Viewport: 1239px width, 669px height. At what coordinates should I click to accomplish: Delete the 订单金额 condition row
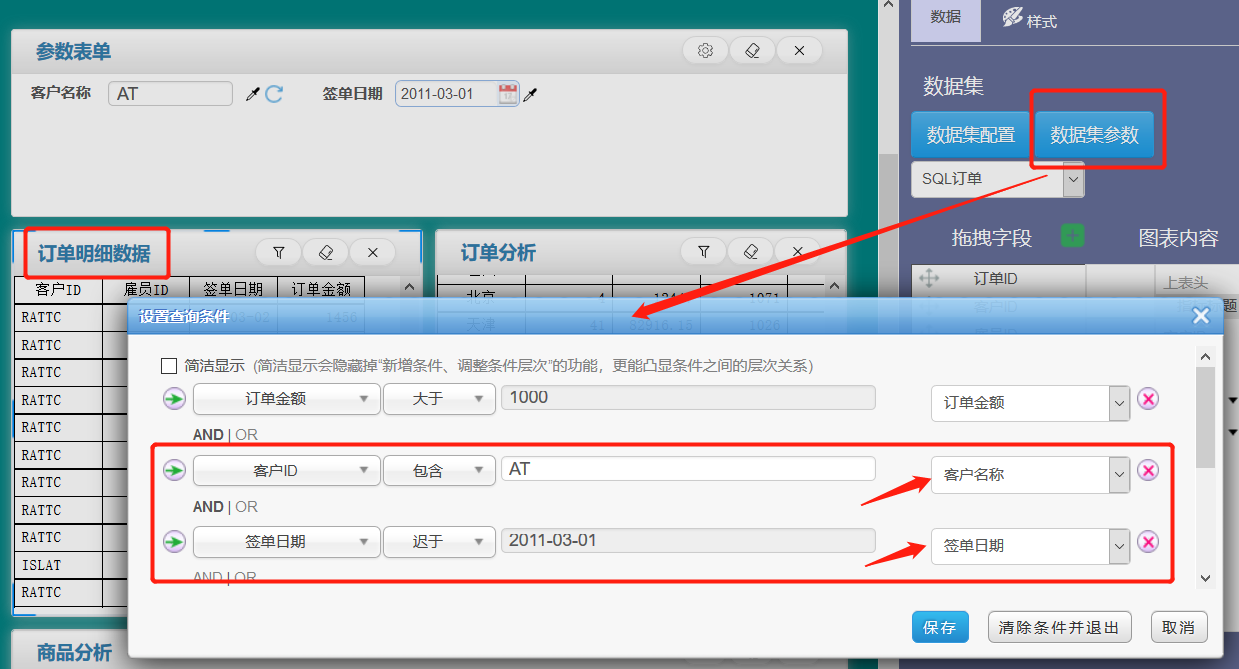tap(1148, 399)
